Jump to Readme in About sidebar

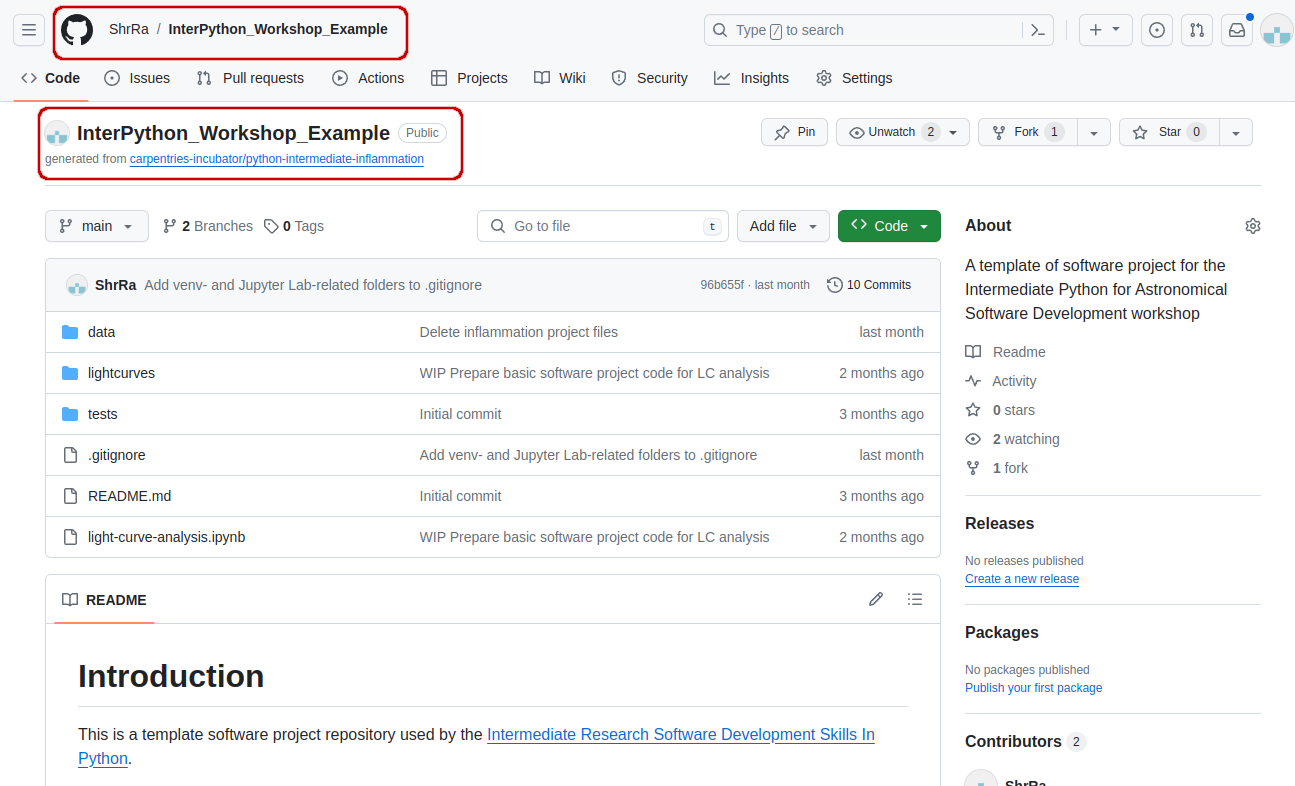1005,352
